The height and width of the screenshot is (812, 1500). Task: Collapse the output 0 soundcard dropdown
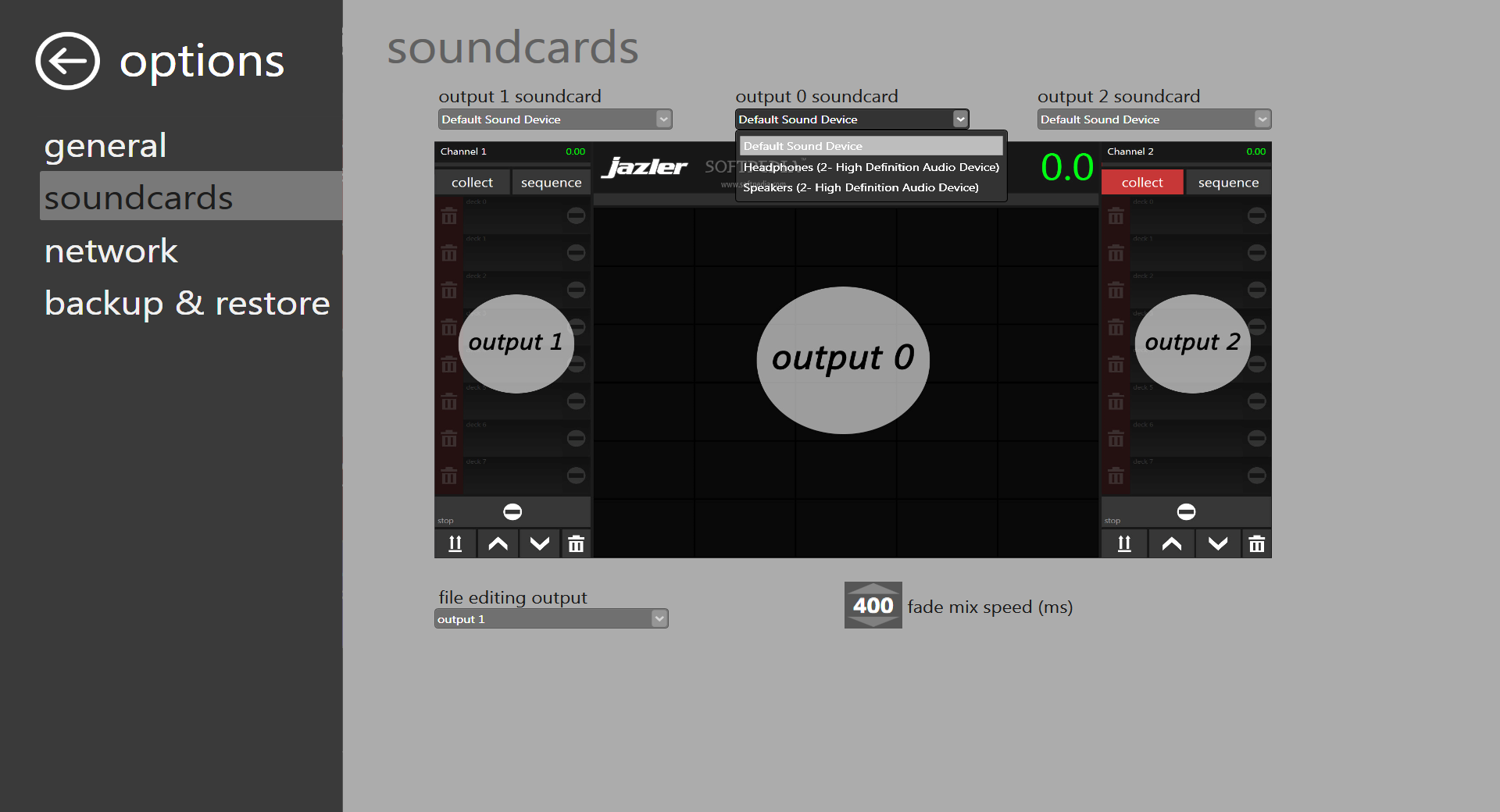click(852, 119)
